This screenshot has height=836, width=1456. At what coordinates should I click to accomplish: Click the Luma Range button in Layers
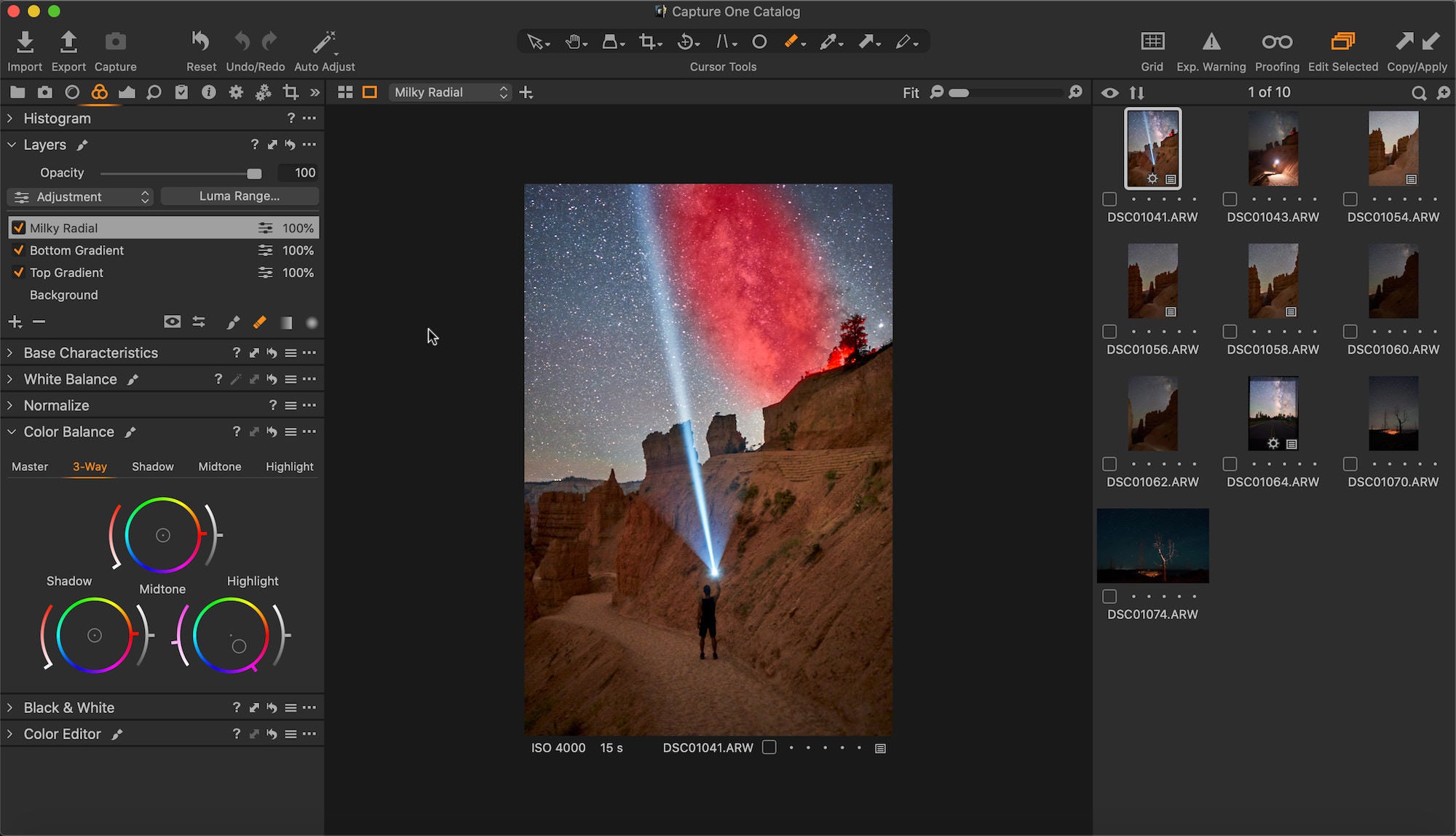[237, 196]
